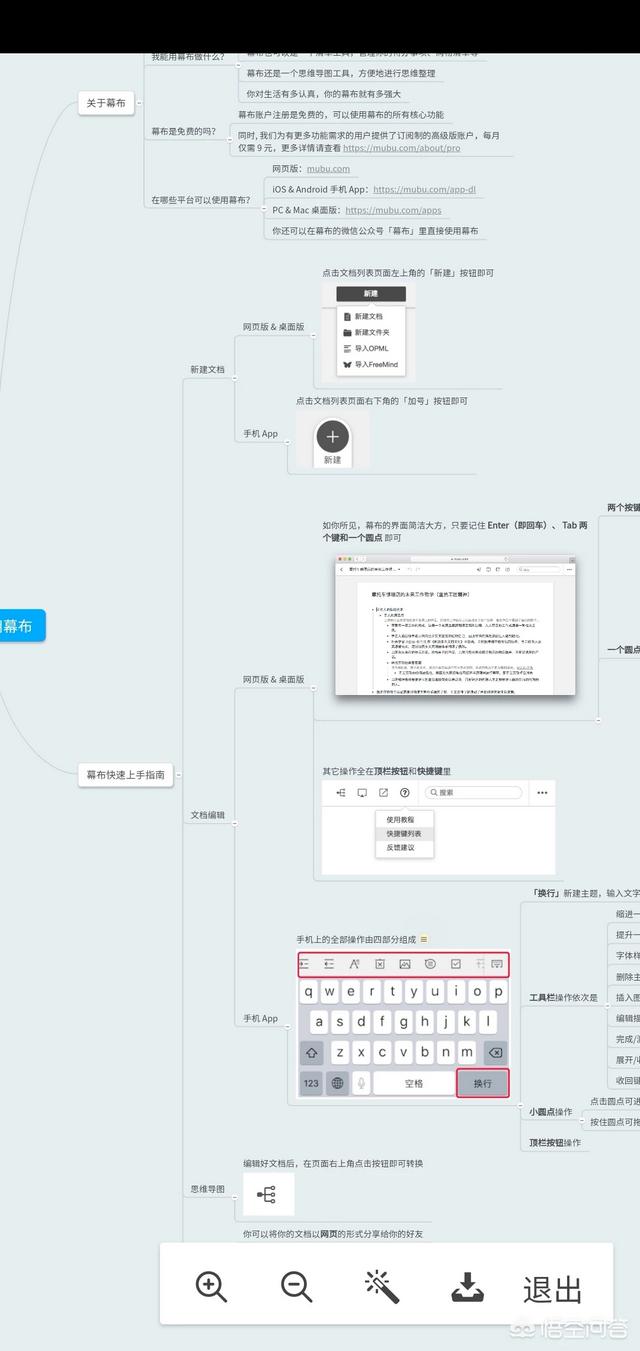Viewport: 640px width, 1351px height.
Task: Click the mind map conversion icon thumbnail
Action: [267, 1195]
